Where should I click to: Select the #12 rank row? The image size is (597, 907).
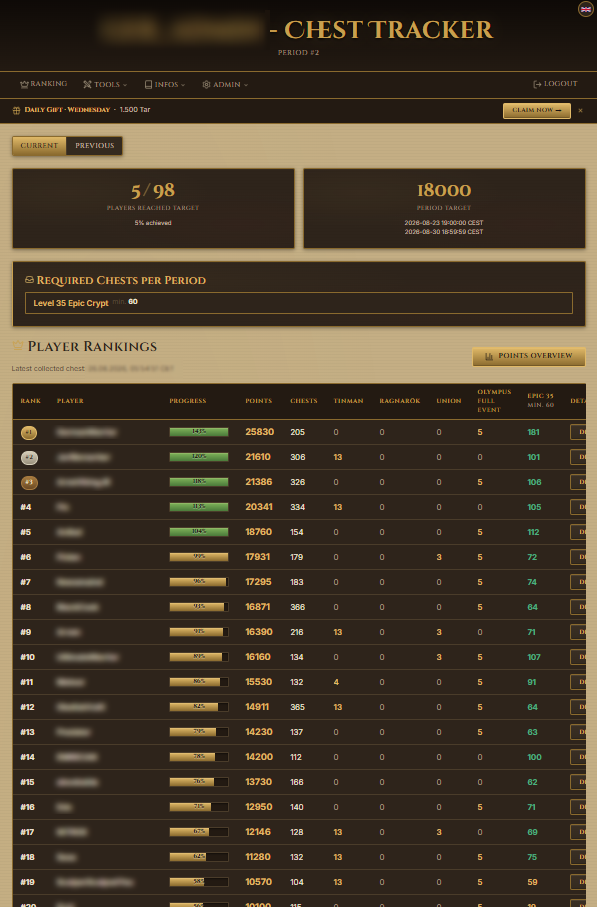tap(299, 707)
